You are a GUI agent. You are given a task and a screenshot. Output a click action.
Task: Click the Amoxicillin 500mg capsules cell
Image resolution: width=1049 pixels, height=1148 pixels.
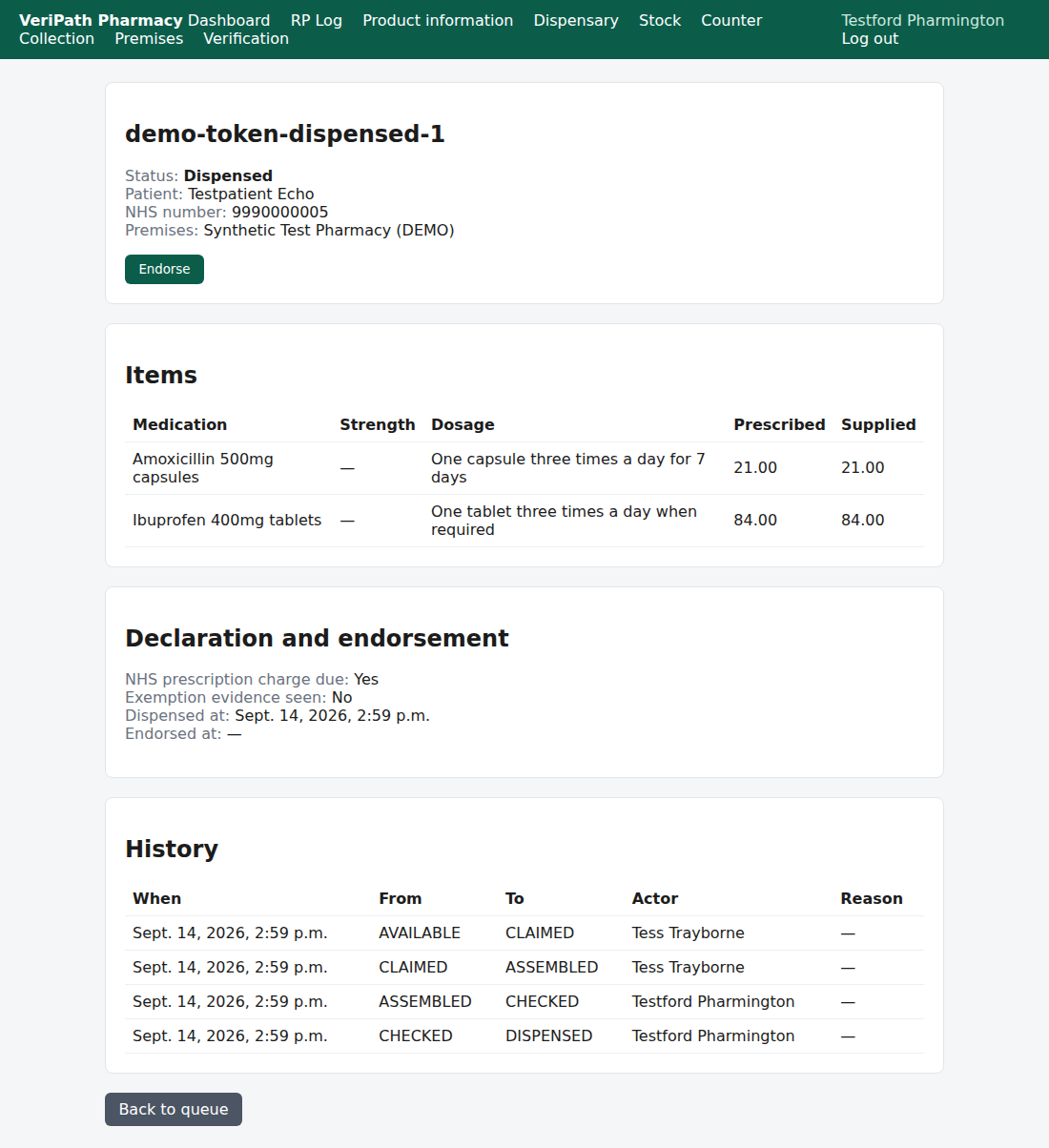point(228,468)
